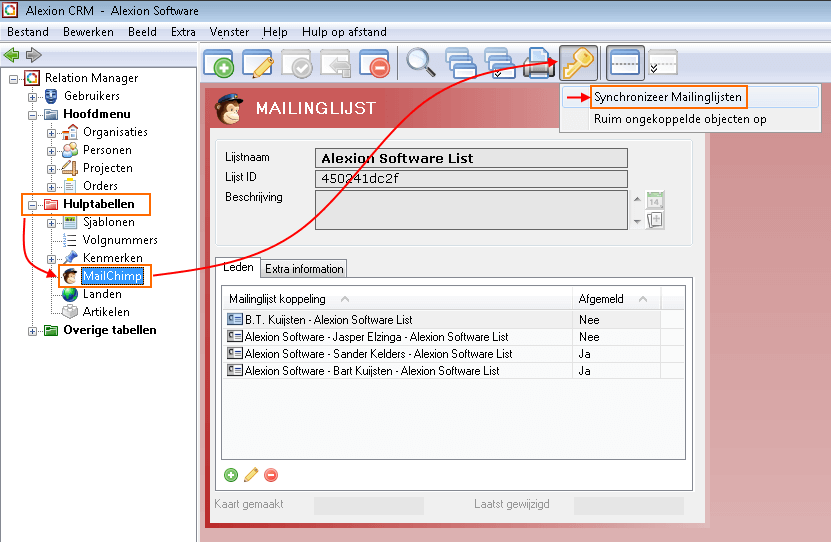Select Organisaties in the tree
Screen dimensions: 831x542
[116, 132]
